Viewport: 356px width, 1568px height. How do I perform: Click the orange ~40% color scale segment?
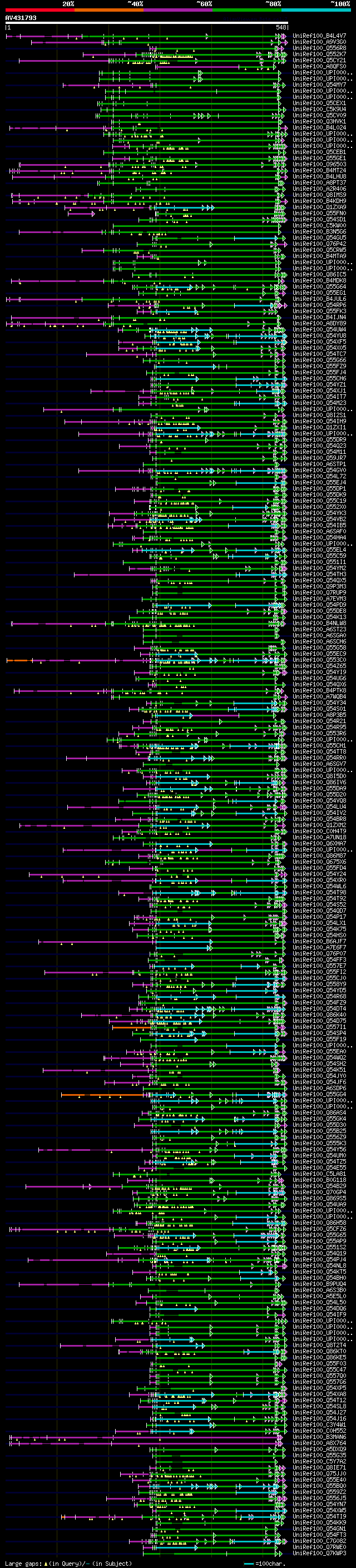tap(109, 10)
